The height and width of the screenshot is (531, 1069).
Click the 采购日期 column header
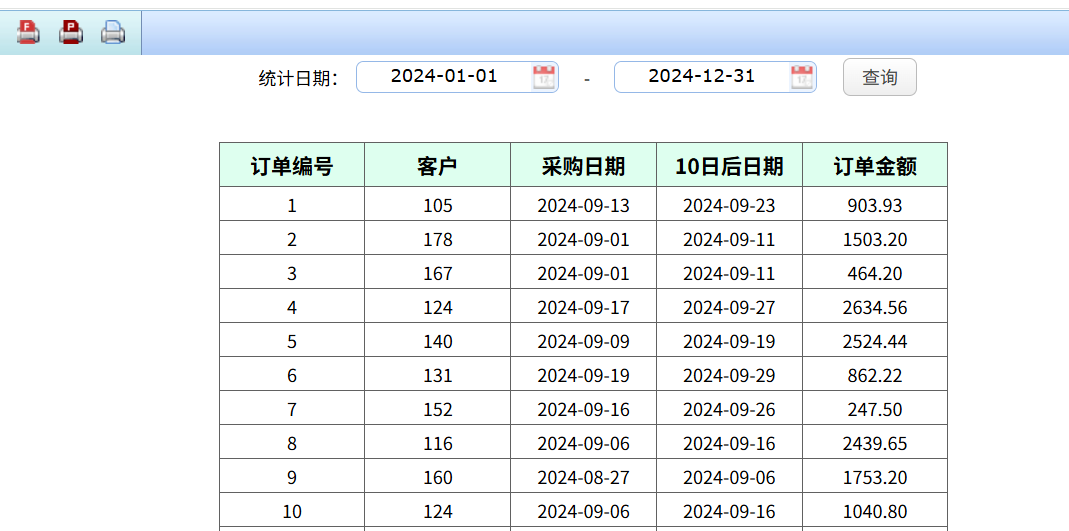tap(584, 165)
